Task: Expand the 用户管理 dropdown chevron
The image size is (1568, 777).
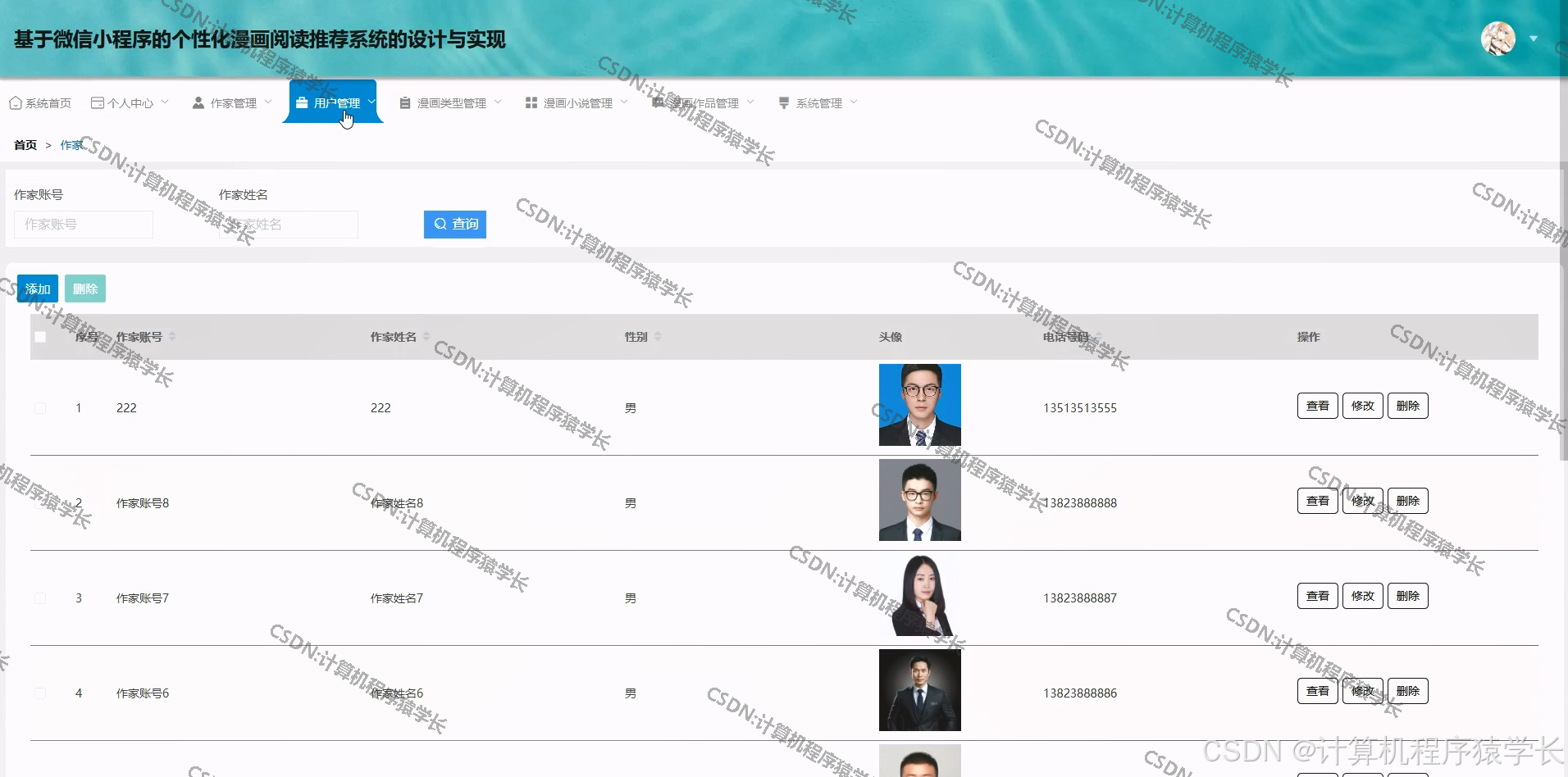Action: 371,102
